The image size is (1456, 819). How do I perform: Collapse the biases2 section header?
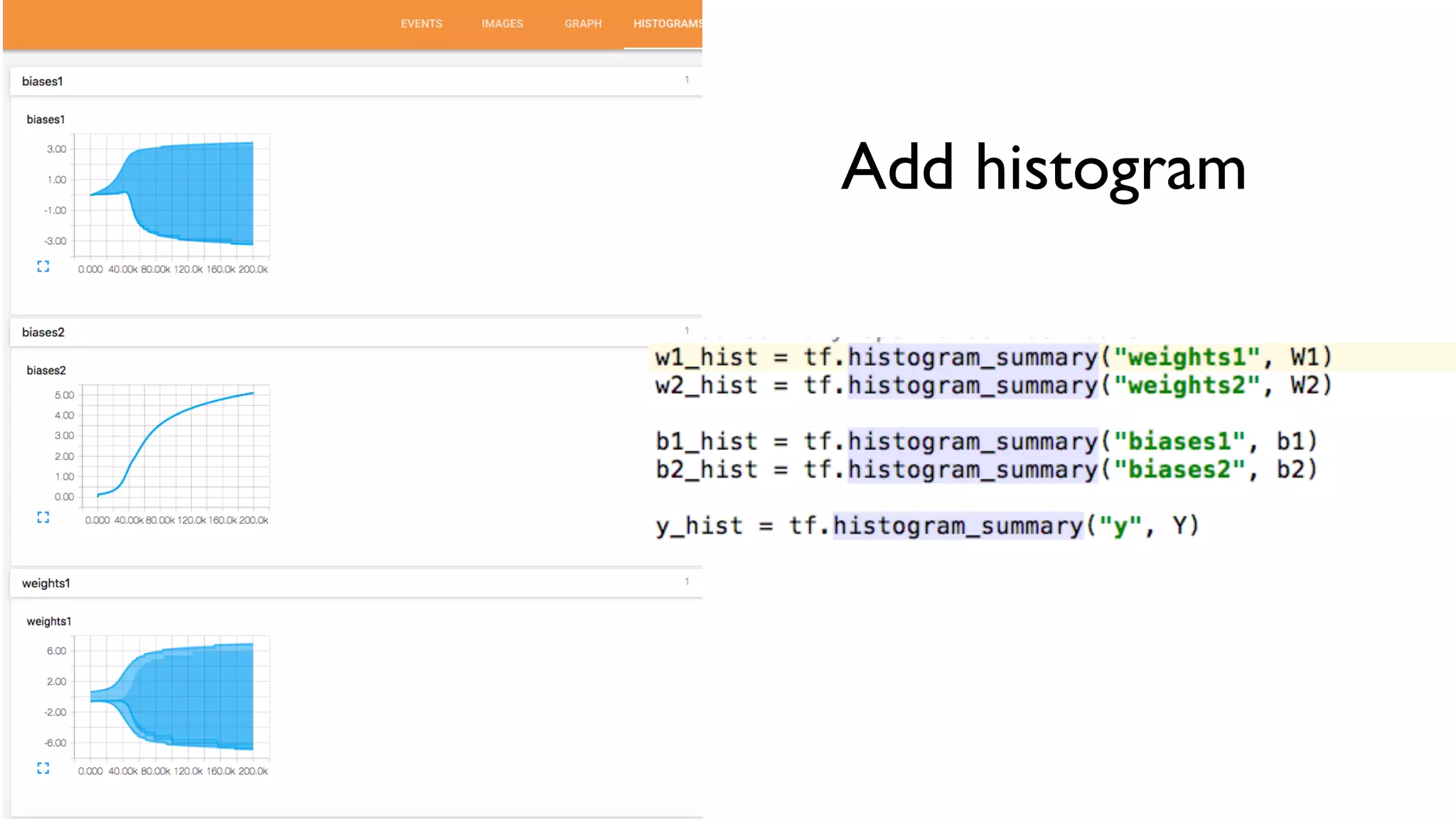coord(356,332)
